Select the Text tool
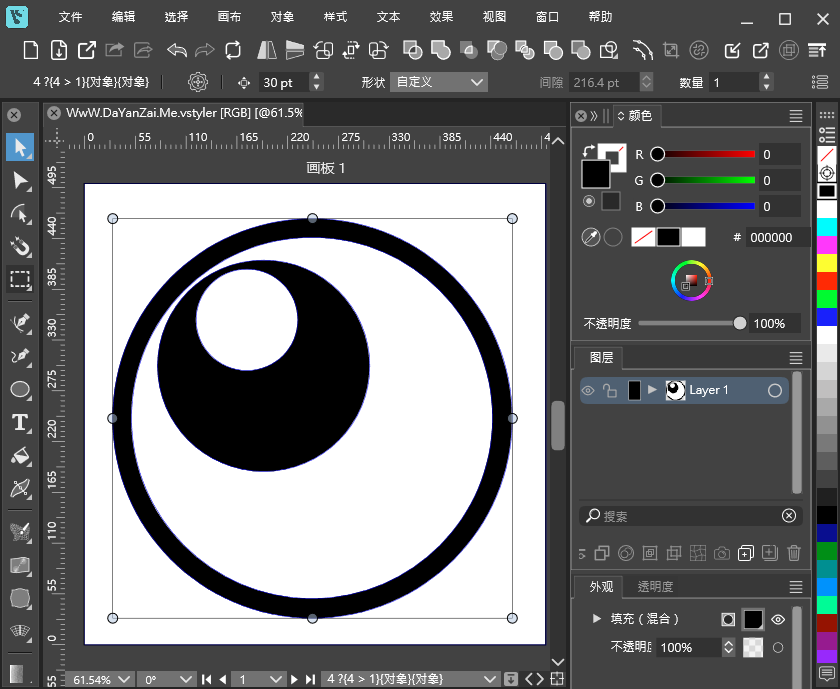Viewport: 840px width, 689px height. coord(19,422)
